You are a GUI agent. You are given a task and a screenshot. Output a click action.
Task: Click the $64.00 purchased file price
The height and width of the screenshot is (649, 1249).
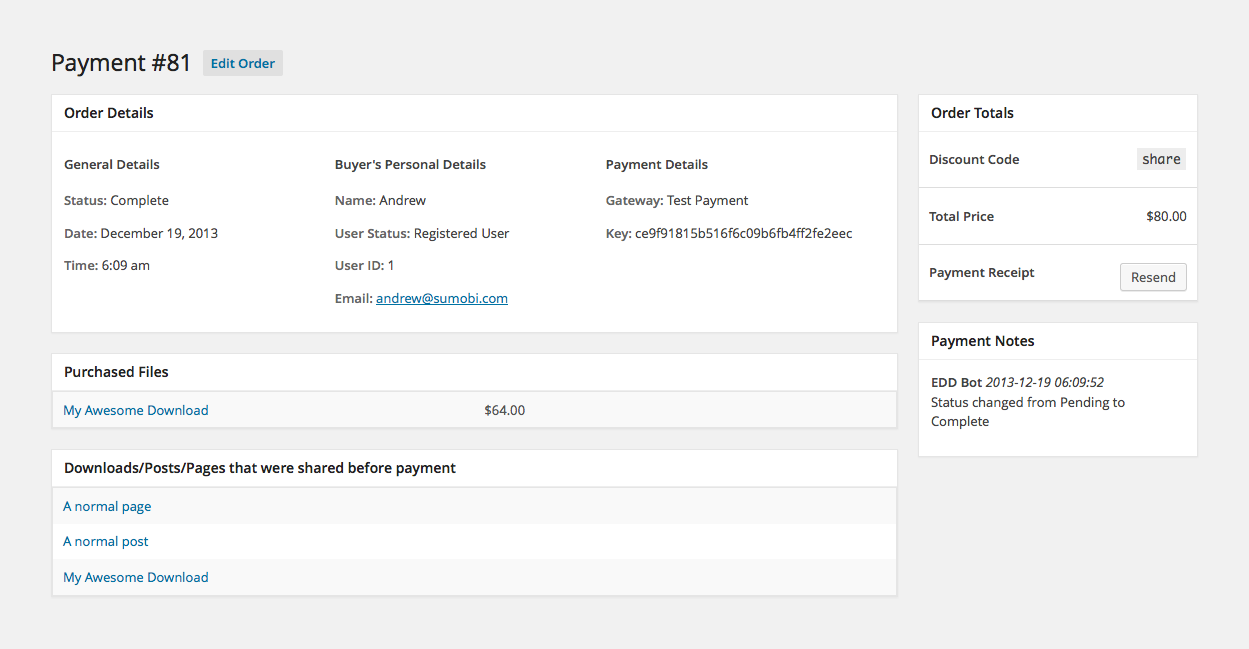tap(504, 410)
